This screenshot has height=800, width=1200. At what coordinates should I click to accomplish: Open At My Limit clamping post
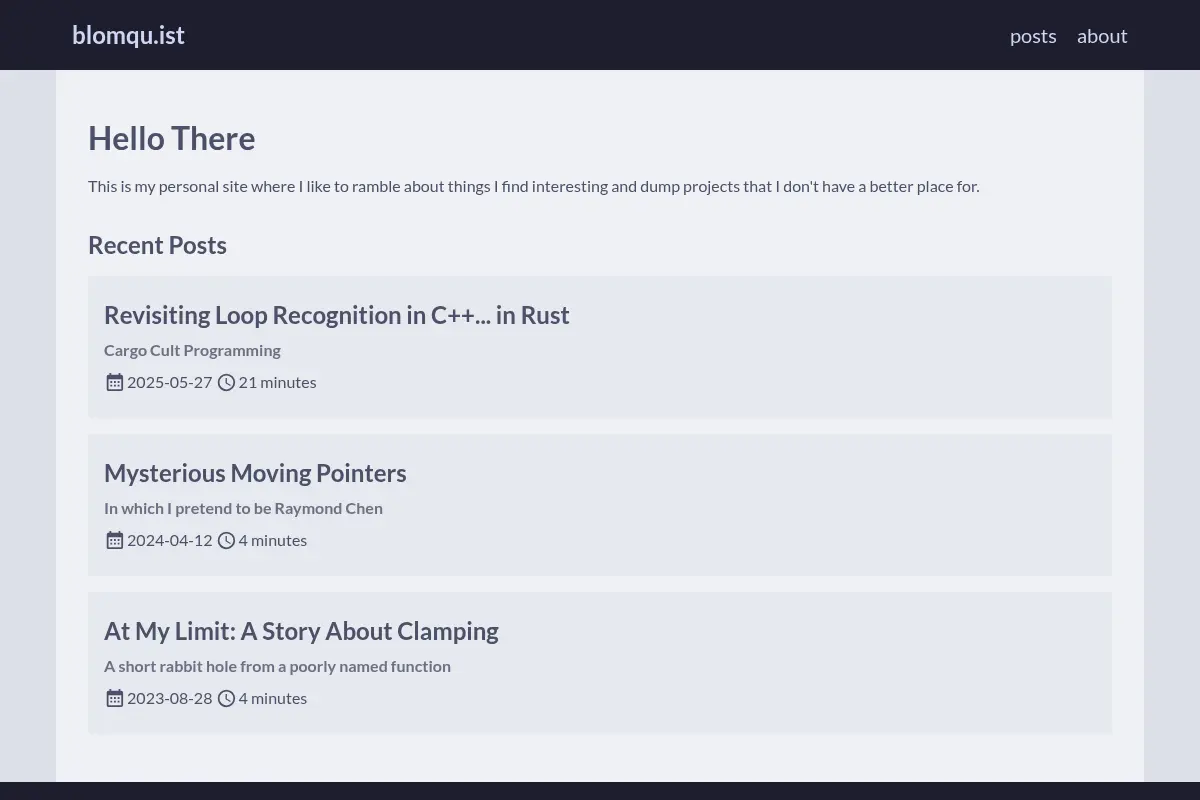(x=301, y=631)
